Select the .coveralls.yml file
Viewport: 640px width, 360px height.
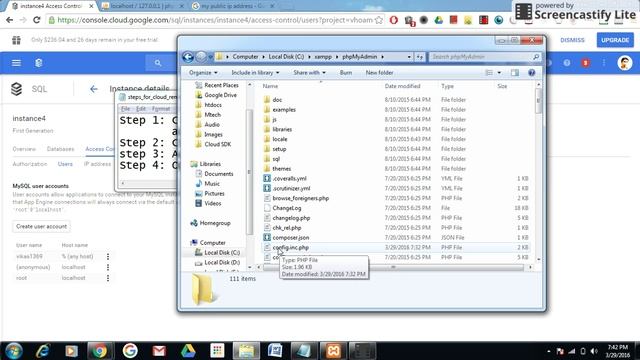coord(289,178)
